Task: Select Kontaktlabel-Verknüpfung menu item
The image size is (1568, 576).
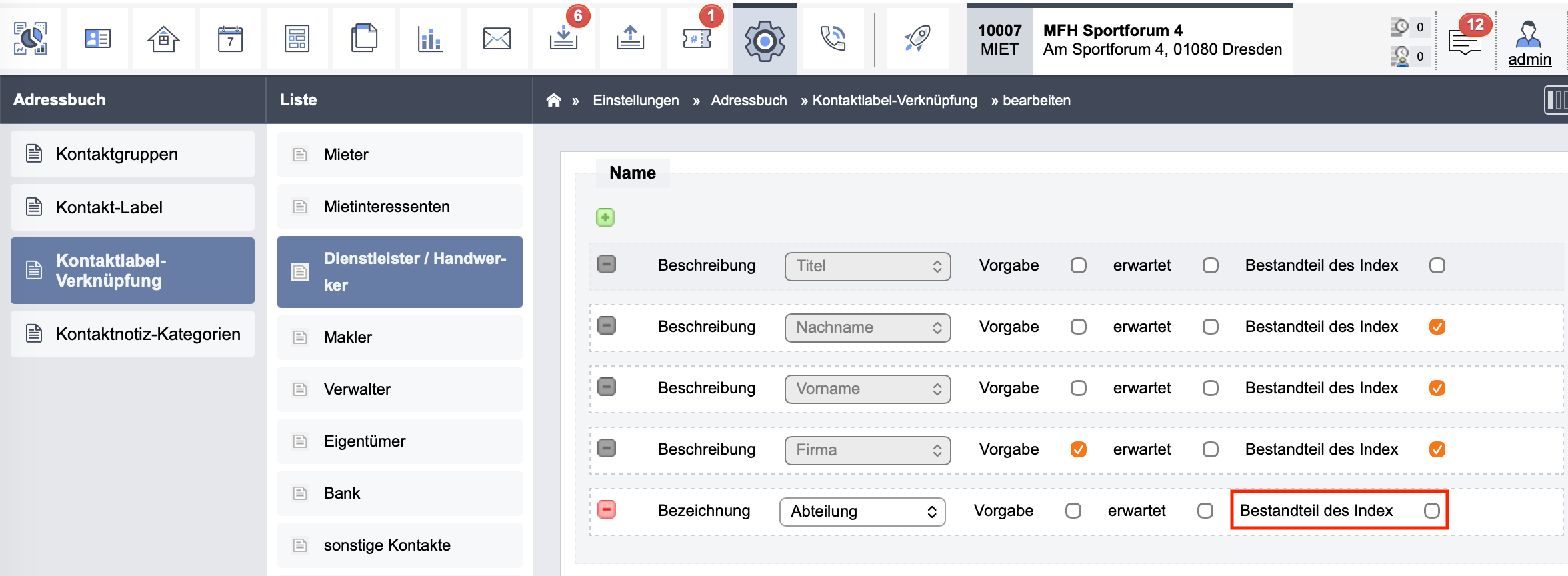Action: [x=133, y=271]
